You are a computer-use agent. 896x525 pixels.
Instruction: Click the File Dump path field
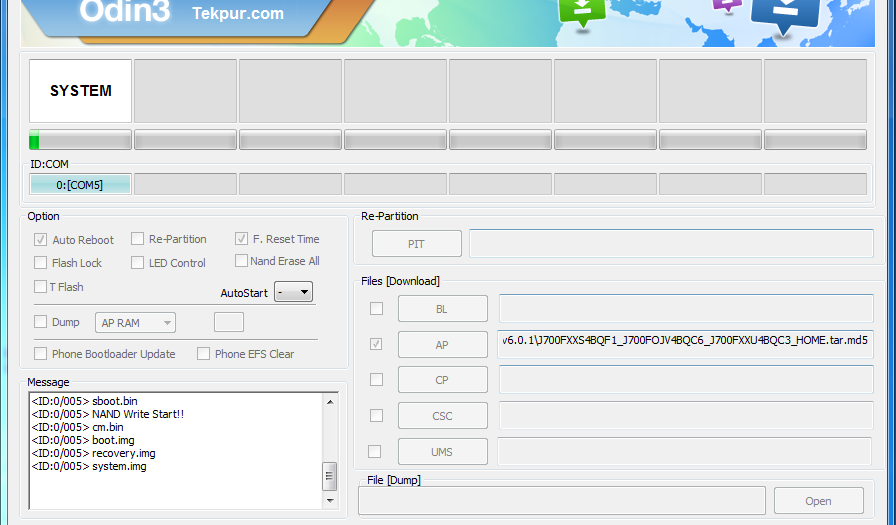(562, 501)
